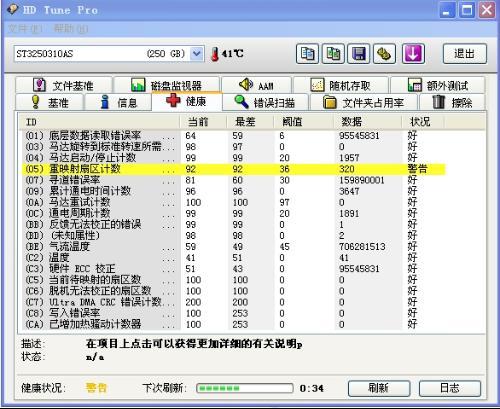Click the 最差 column header

tap(250, 122)
